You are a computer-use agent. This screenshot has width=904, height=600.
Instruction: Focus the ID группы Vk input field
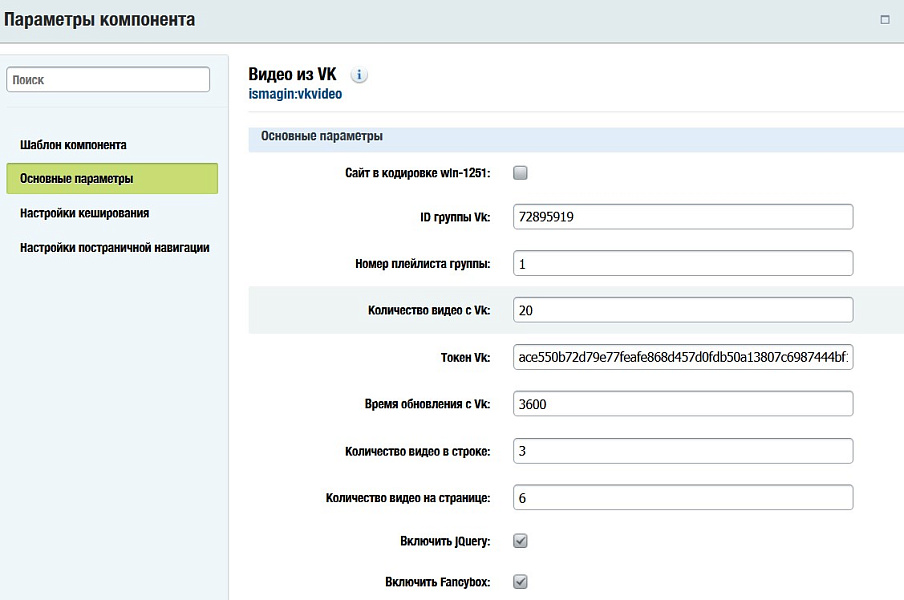point(682,217)
